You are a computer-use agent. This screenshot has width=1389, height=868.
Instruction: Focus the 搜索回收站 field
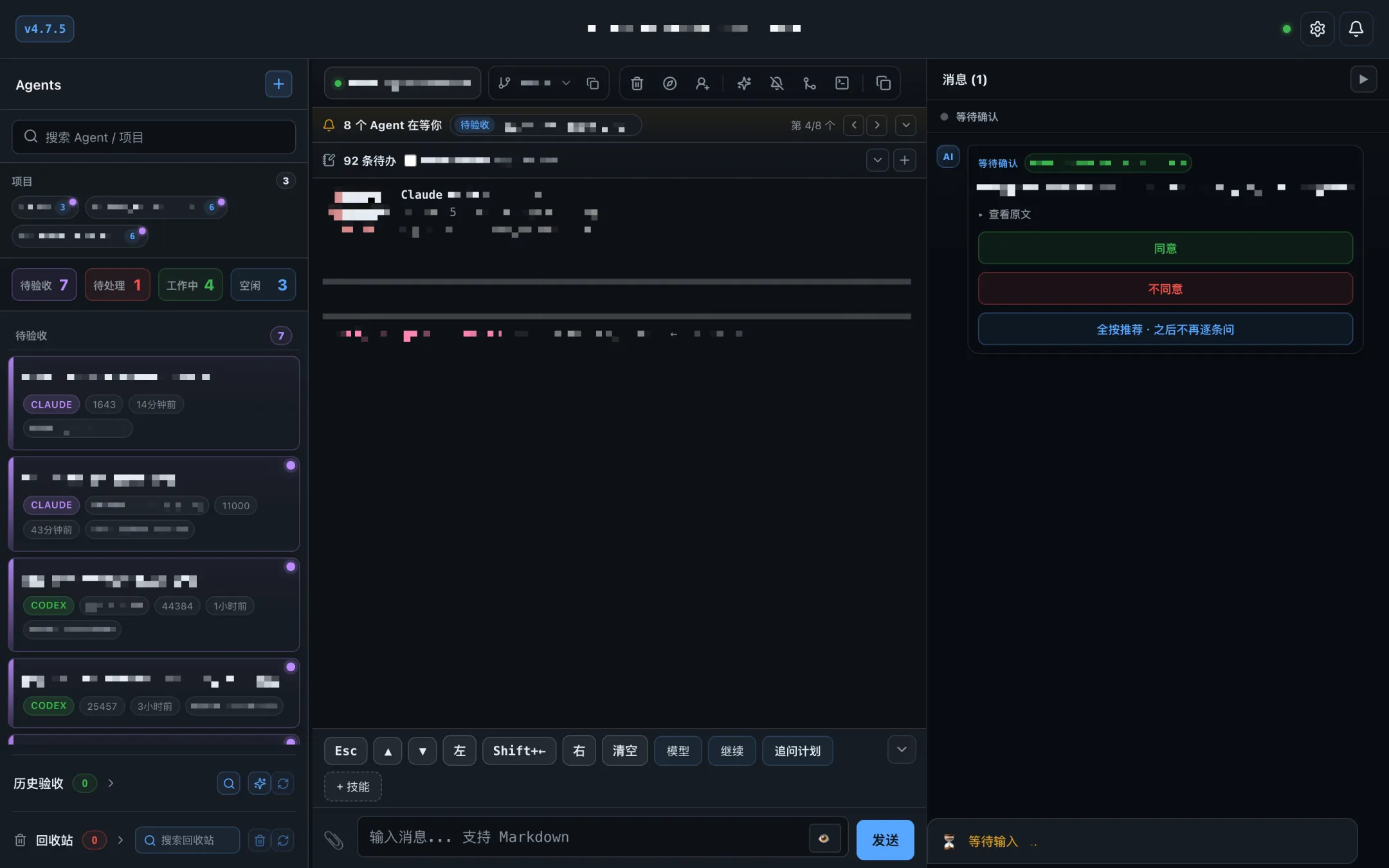click(x=188, y=840)
